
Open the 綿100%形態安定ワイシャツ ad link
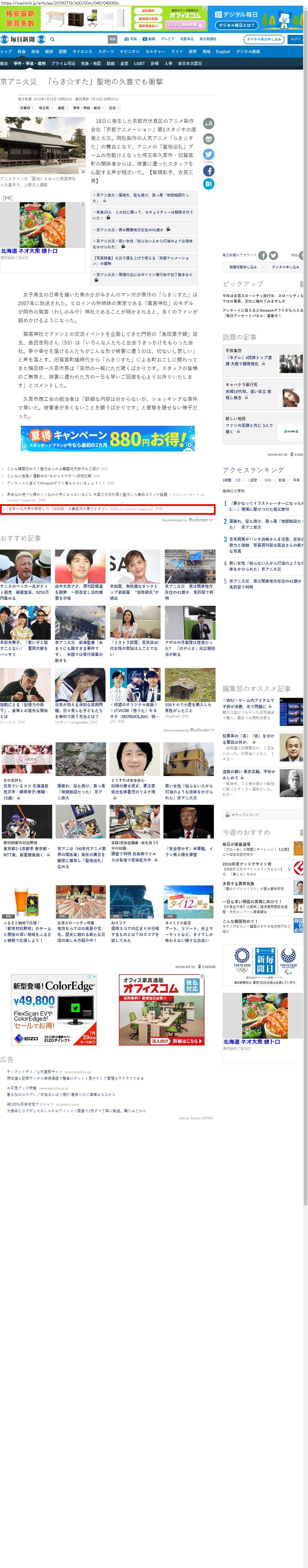[31, 1104]
